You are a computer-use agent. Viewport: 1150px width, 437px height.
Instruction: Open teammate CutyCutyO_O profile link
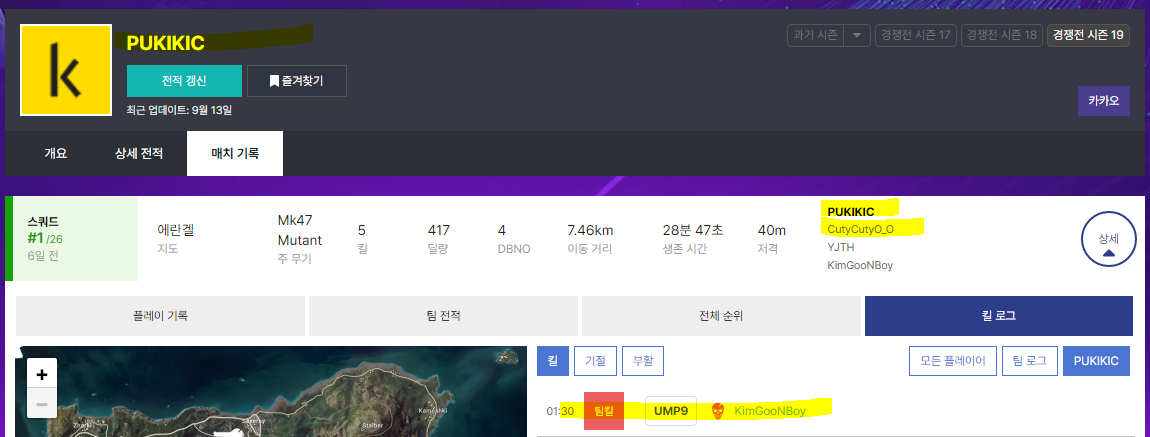(x=860, y=229)
